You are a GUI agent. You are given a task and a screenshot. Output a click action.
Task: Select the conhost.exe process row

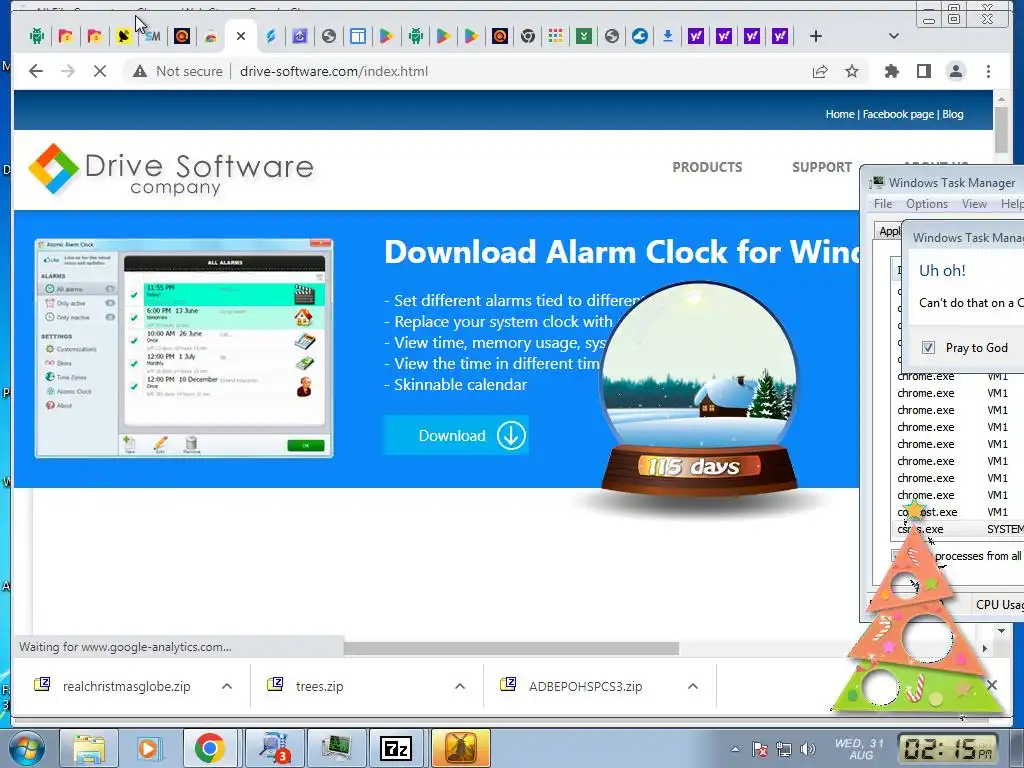[x=957, y=512]
